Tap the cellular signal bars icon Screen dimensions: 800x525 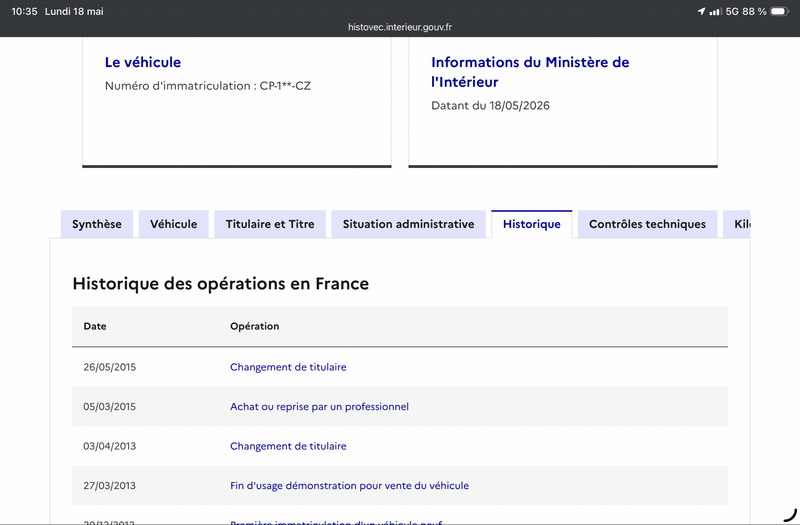click(715, 11)
